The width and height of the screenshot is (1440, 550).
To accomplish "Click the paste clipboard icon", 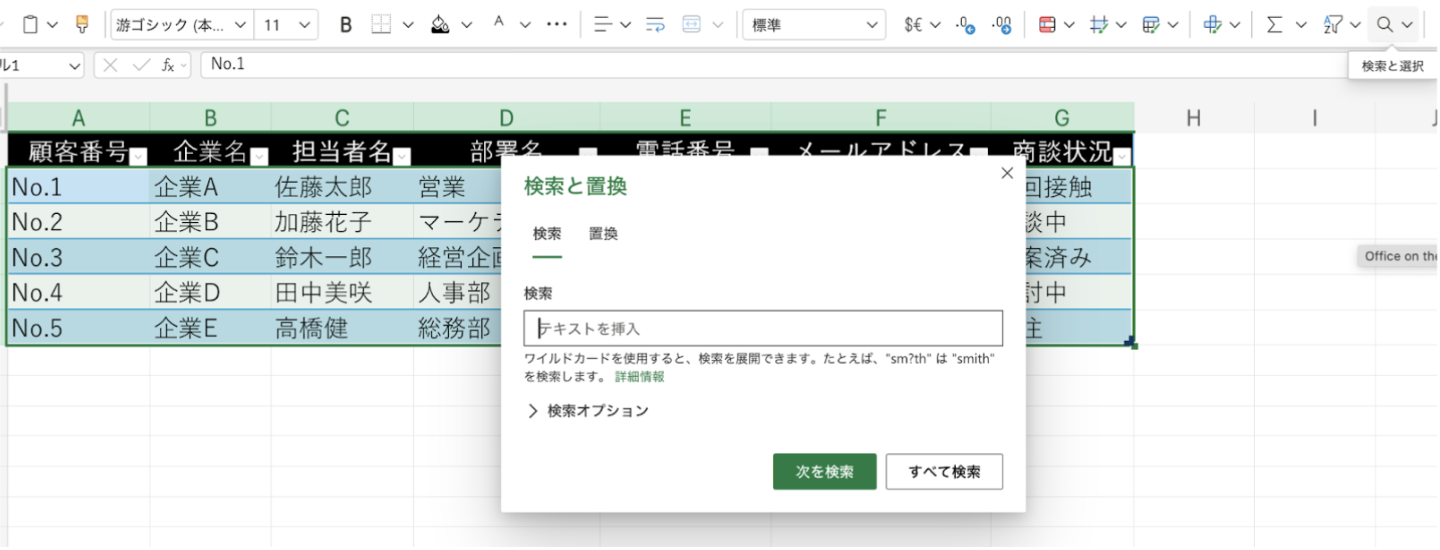I will pos(31,25).
